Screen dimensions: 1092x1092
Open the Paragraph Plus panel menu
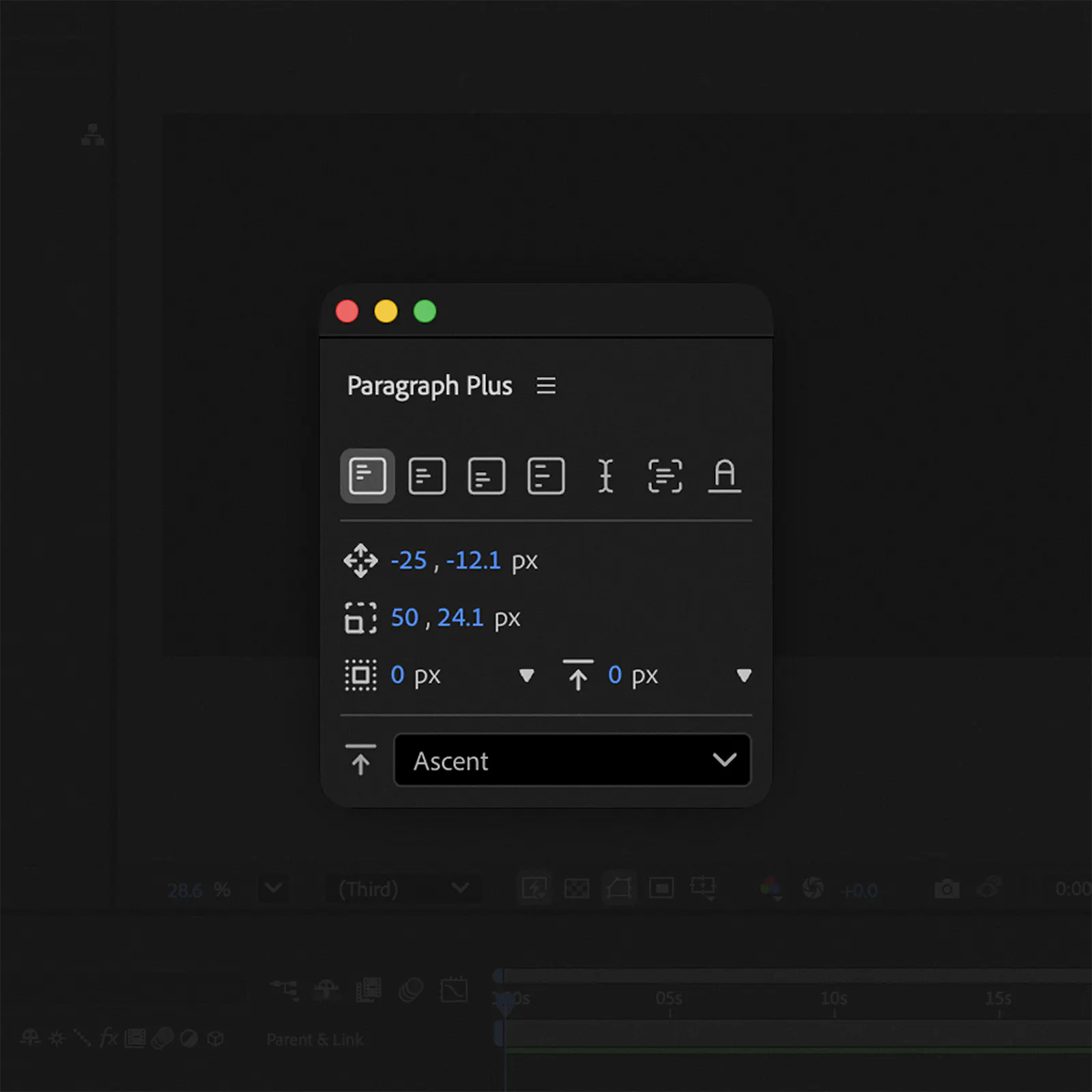pyautogui.click(x=546, y=386)
